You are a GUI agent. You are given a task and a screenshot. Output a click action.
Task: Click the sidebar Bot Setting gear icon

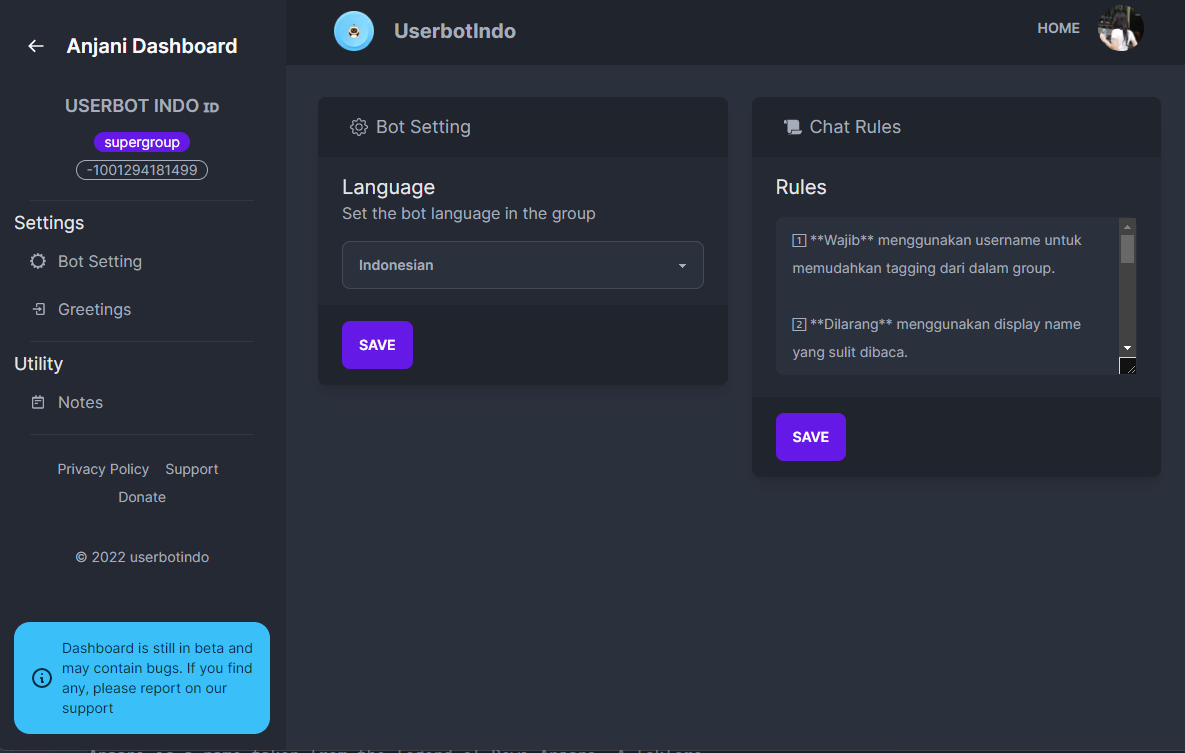[38, 262]
